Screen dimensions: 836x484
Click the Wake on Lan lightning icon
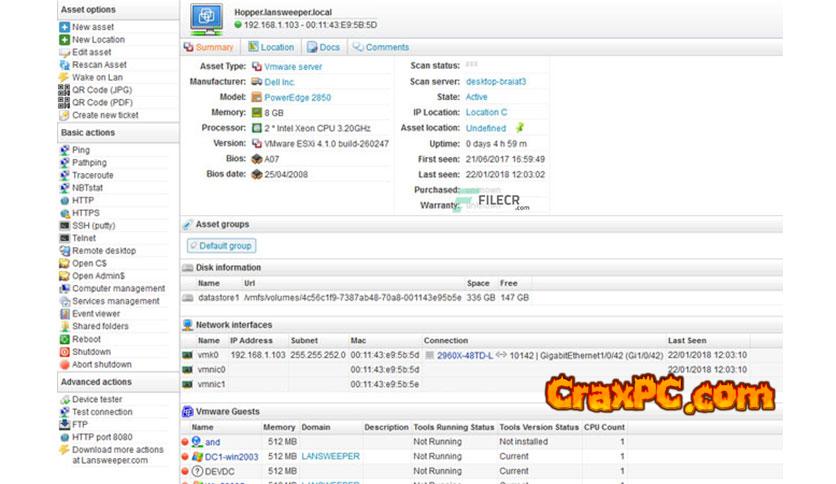click(x=65, y=77)
